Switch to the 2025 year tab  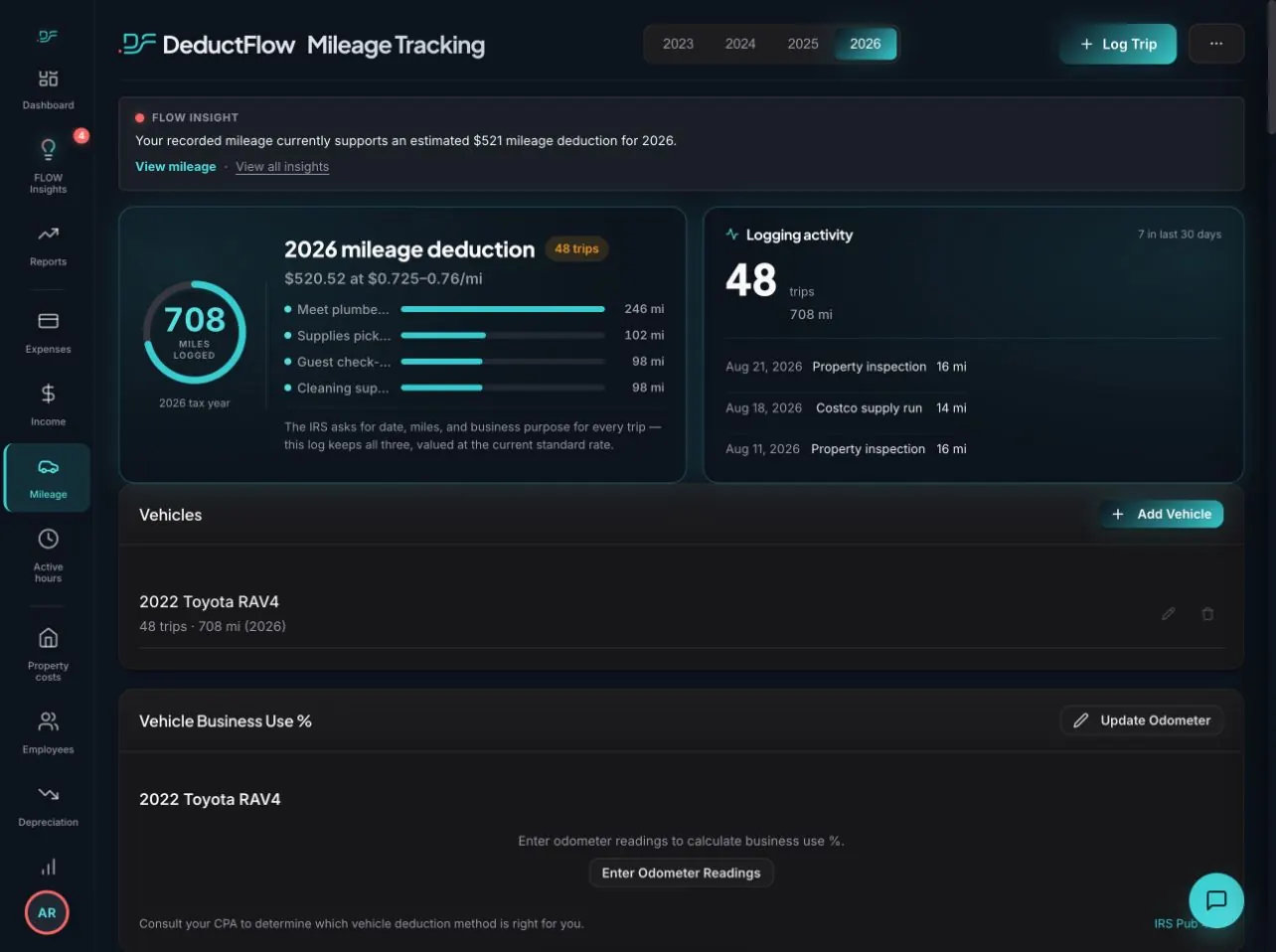point(803,44)
